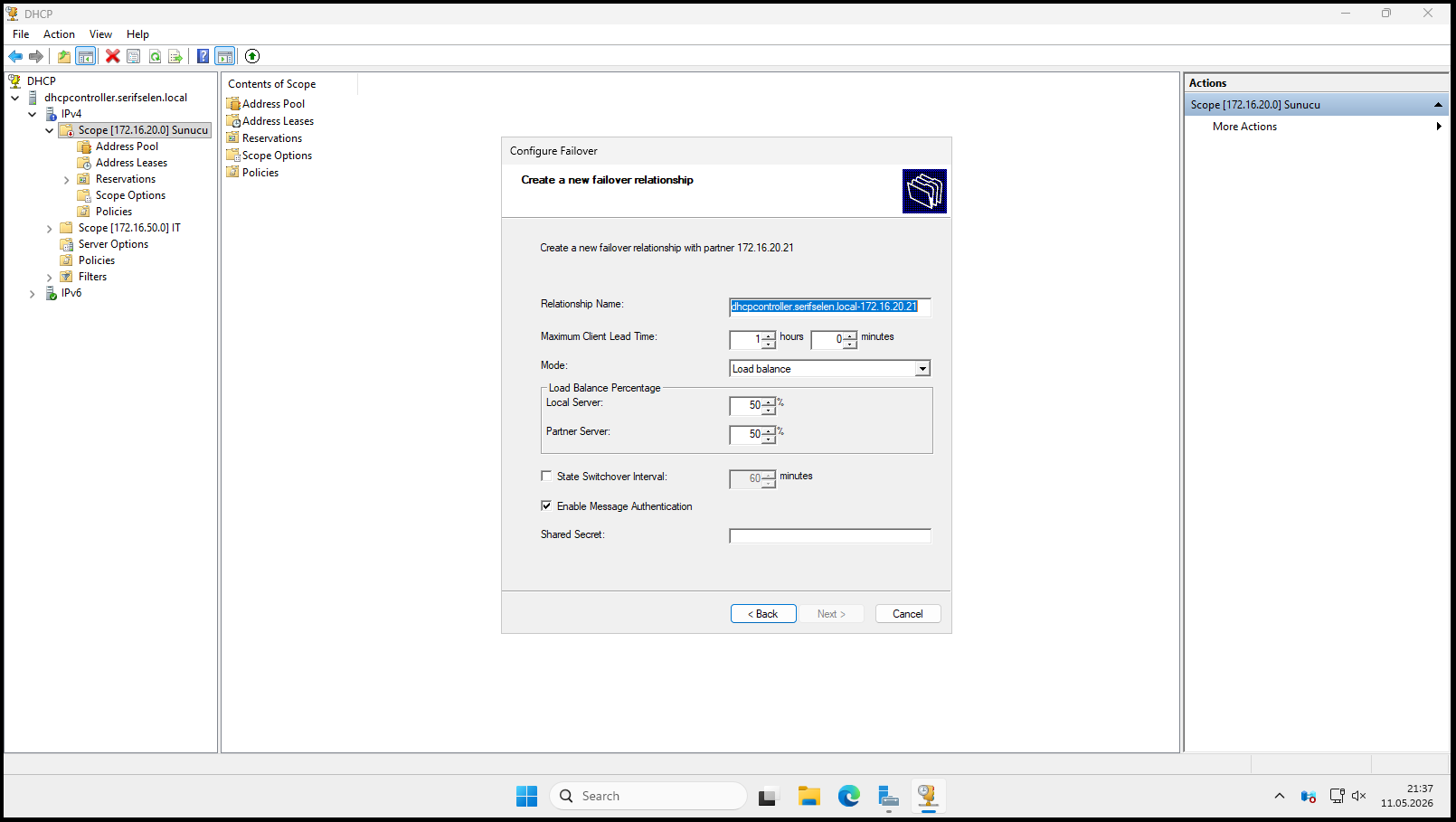Open the Help question mark icon
The image size is (1456, 822).
click(203, 56)
